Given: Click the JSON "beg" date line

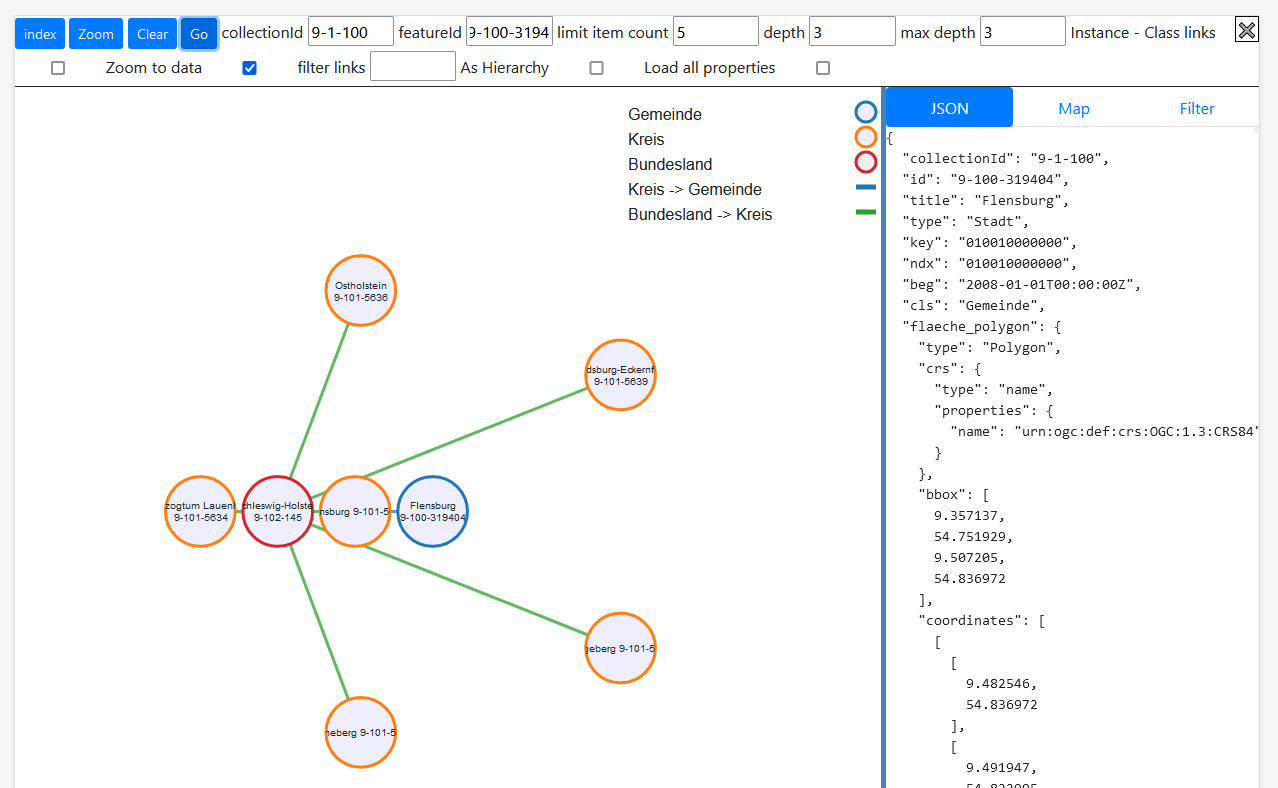Looking at the screenshot, I should coord(1022,284).
